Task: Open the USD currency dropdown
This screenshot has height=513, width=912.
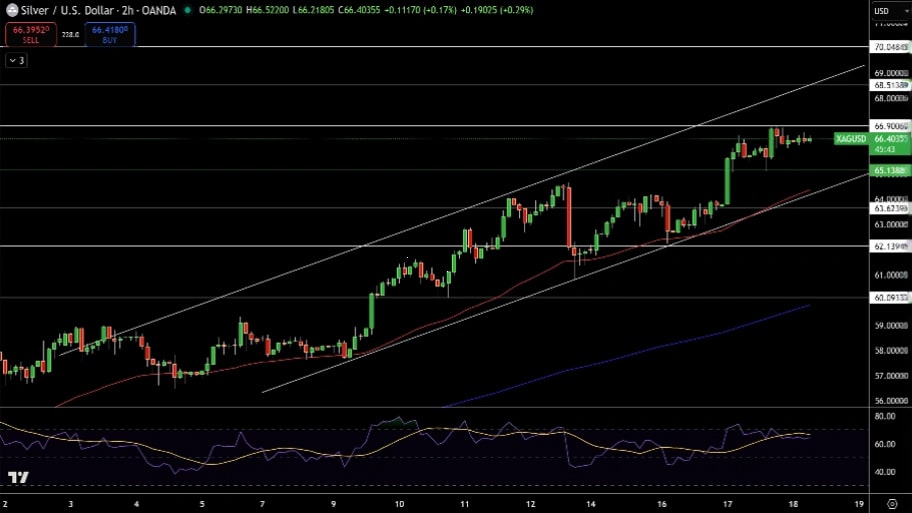Action: click(882, 11)
